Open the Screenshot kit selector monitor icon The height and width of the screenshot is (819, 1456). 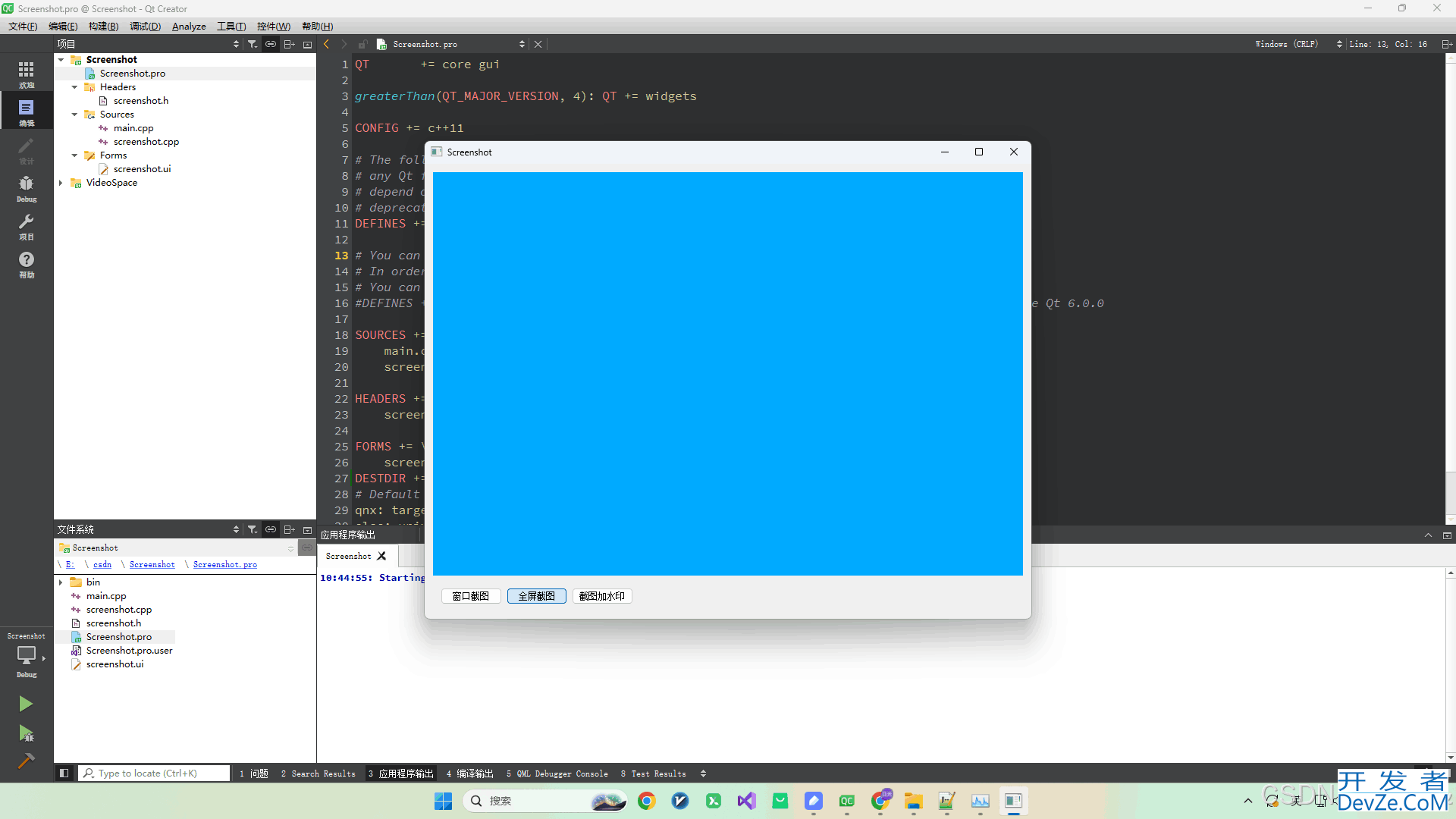coord(27,657)
